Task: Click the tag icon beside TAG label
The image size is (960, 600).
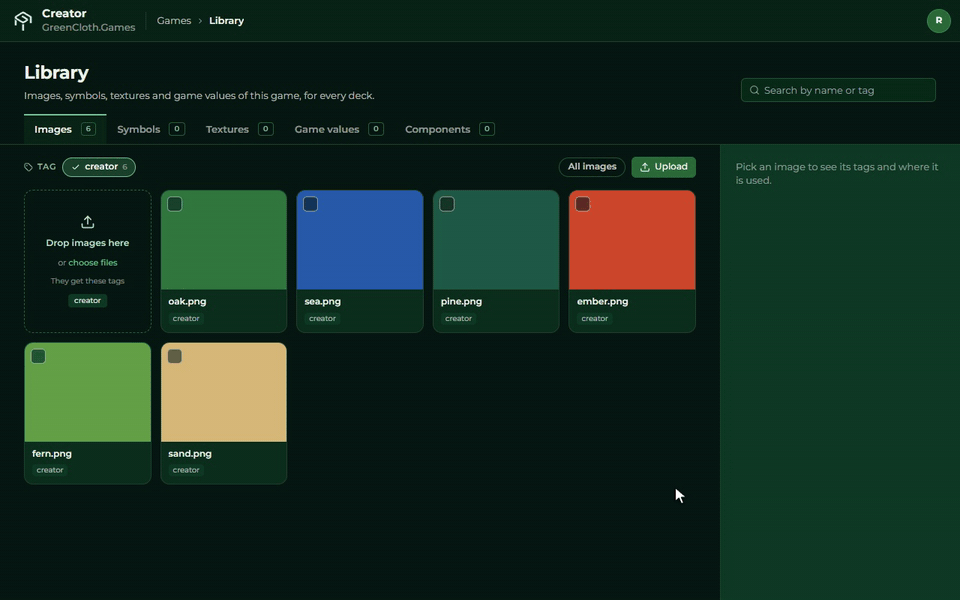Action: pyautogui.click(x=28, y=167)
